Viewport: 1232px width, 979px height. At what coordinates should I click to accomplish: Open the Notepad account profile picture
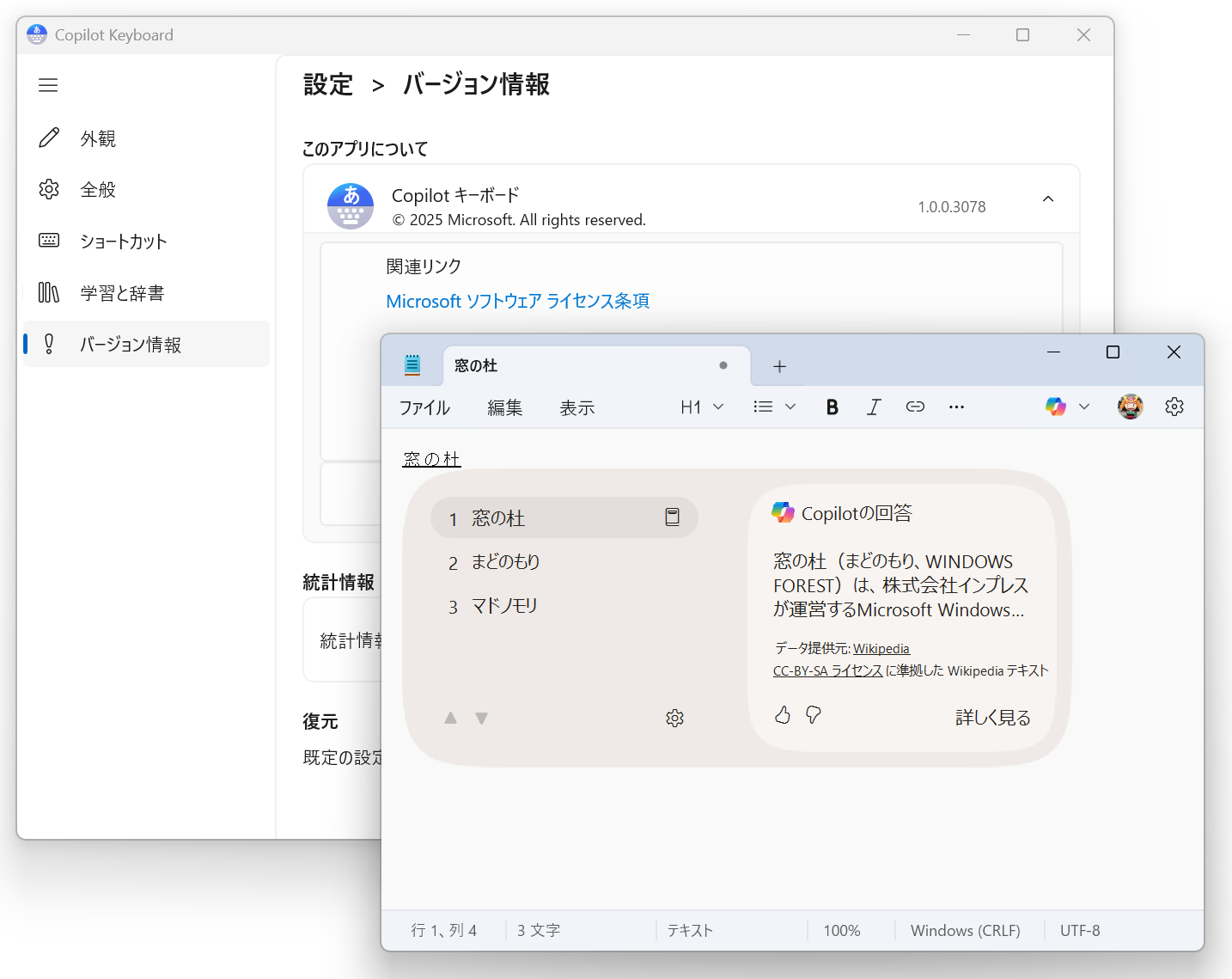(x=1131, y=406)
